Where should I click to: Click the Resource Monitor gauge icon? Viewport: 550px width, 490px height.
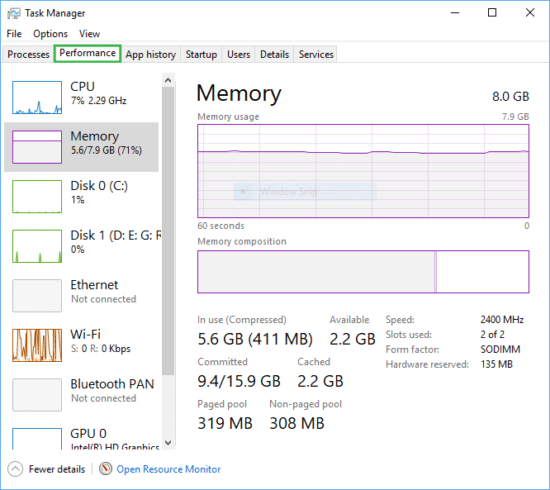click(105, 469)
